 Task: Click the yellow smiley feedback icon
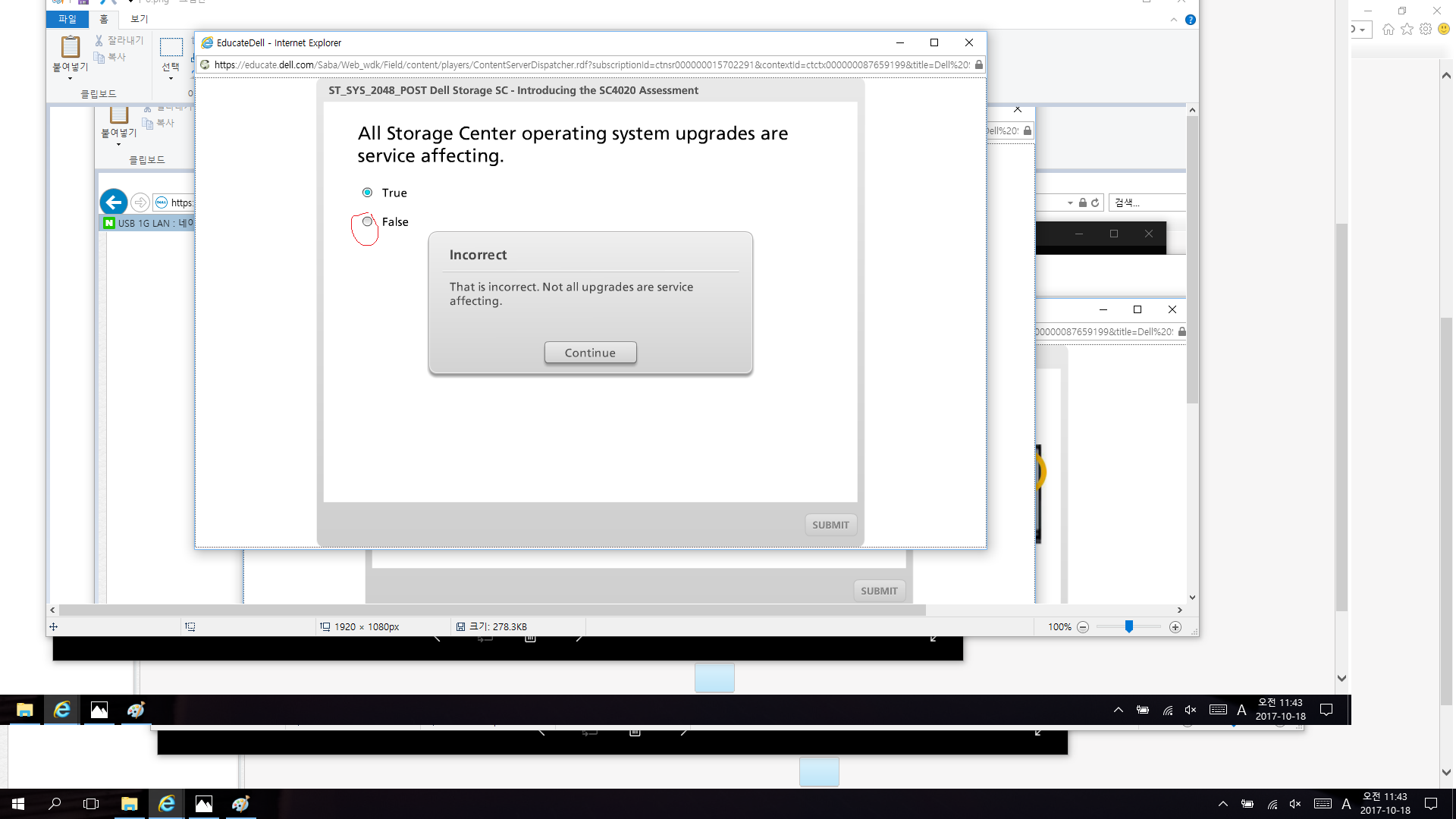(1444, 30)
